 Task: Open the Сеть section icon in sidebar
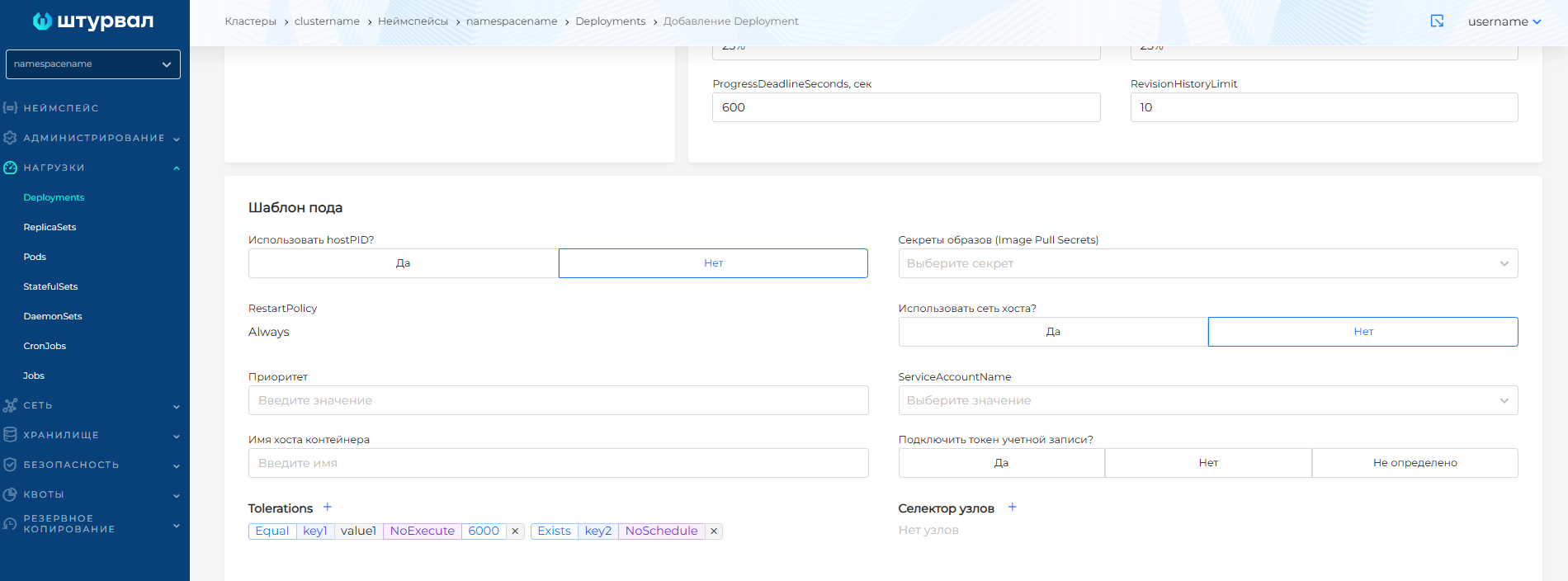(x=10, y=405)
